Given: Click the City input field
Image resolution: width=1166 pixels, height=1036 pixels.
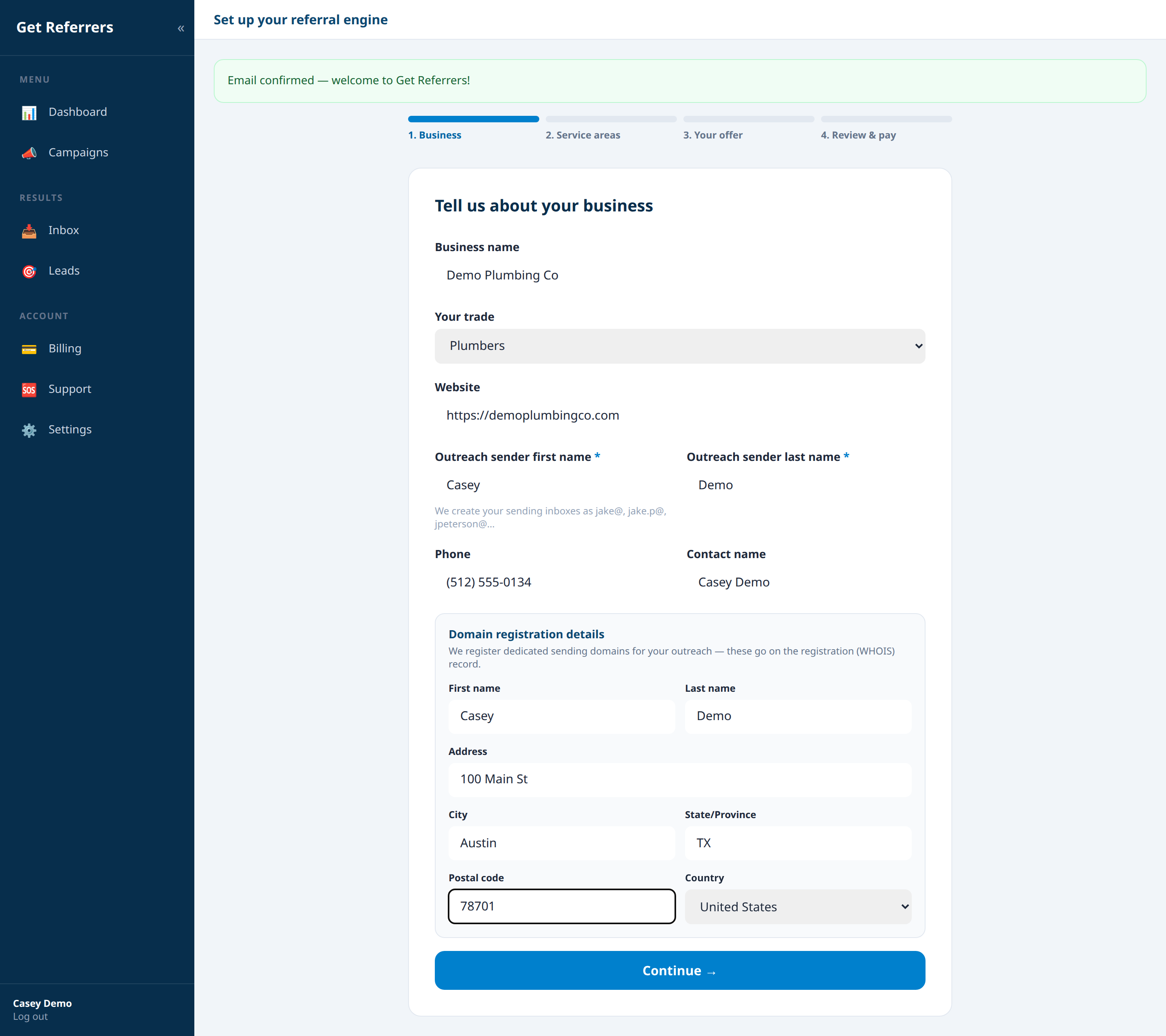Looking at the screenshot, I should coord(561,843).
